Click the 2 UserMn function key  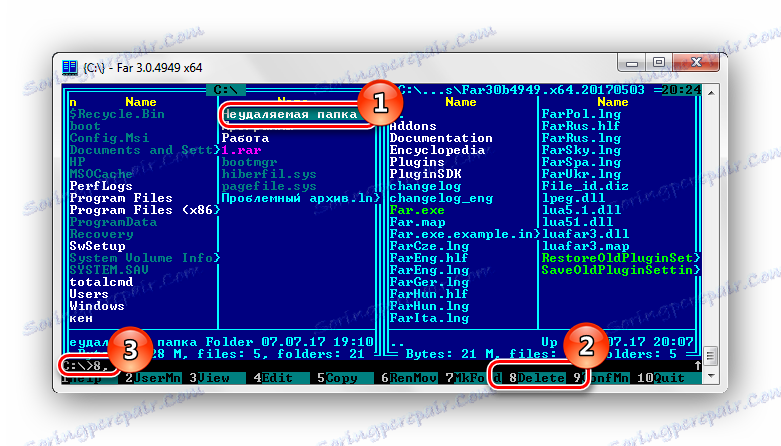point(153,378)
